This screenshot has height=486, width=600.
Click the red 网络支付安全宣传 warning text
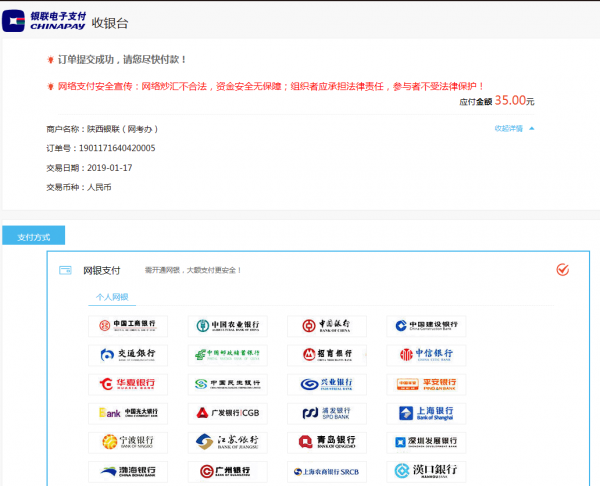pos(271,86)
